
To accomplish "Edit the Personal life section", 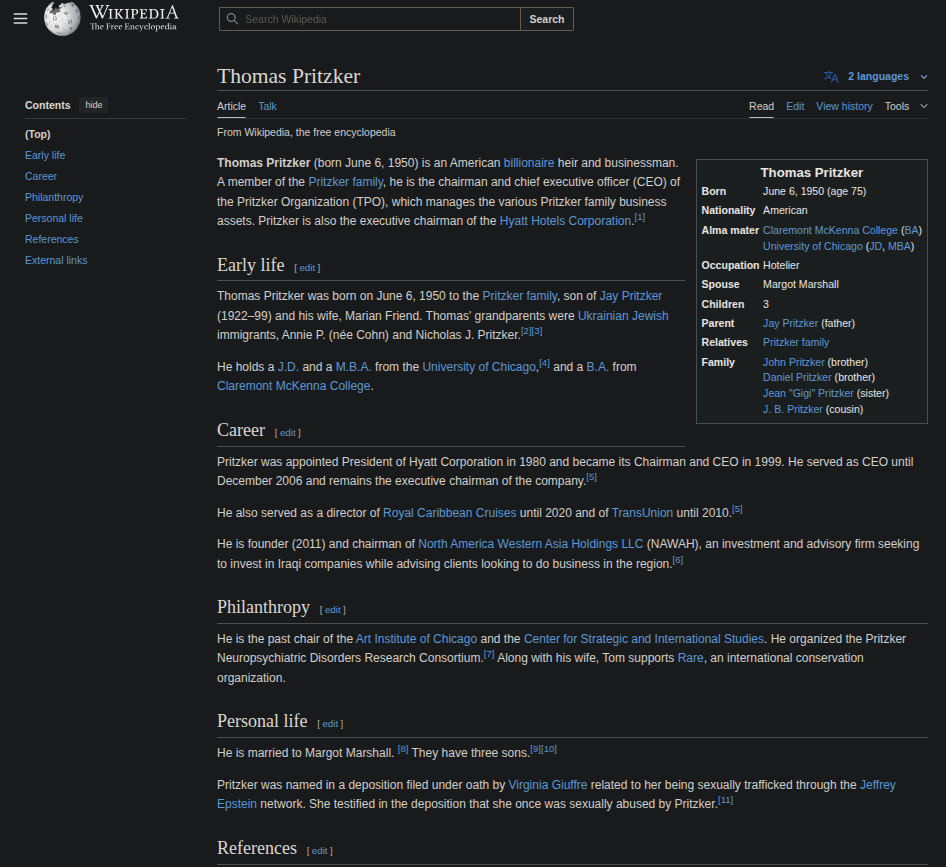I will tap(330, 724).
